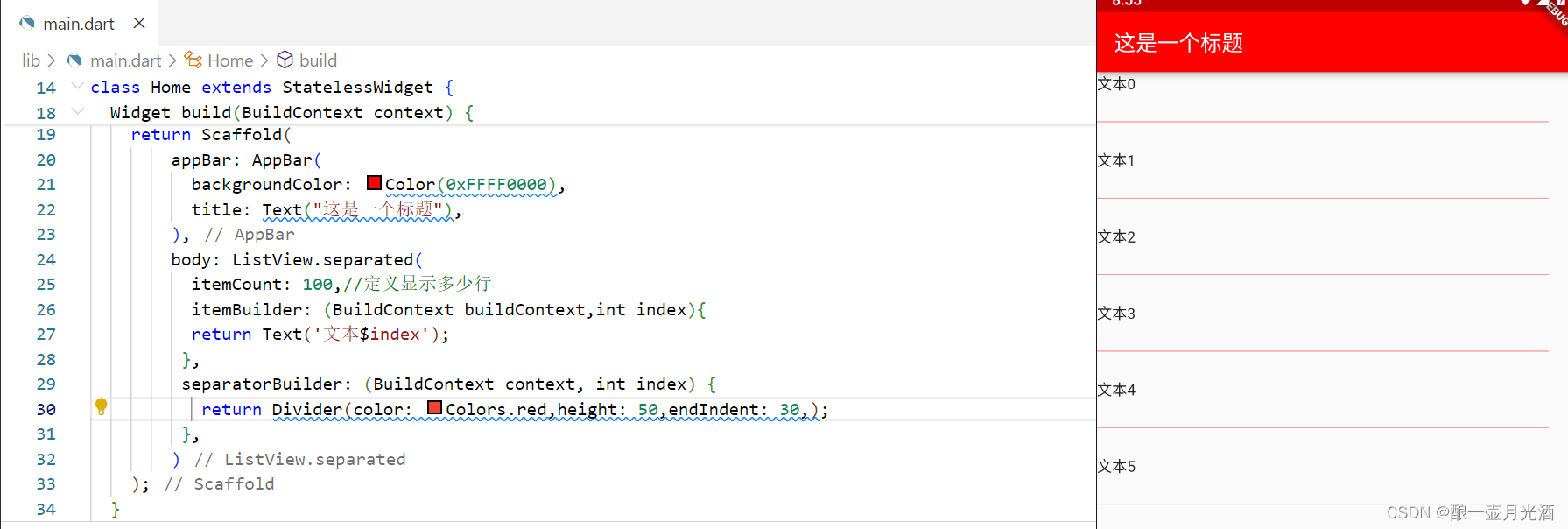Click the cube icon before build in breadcrumb
Viewport: 1568px width, 529px height.
pos(285,60)
